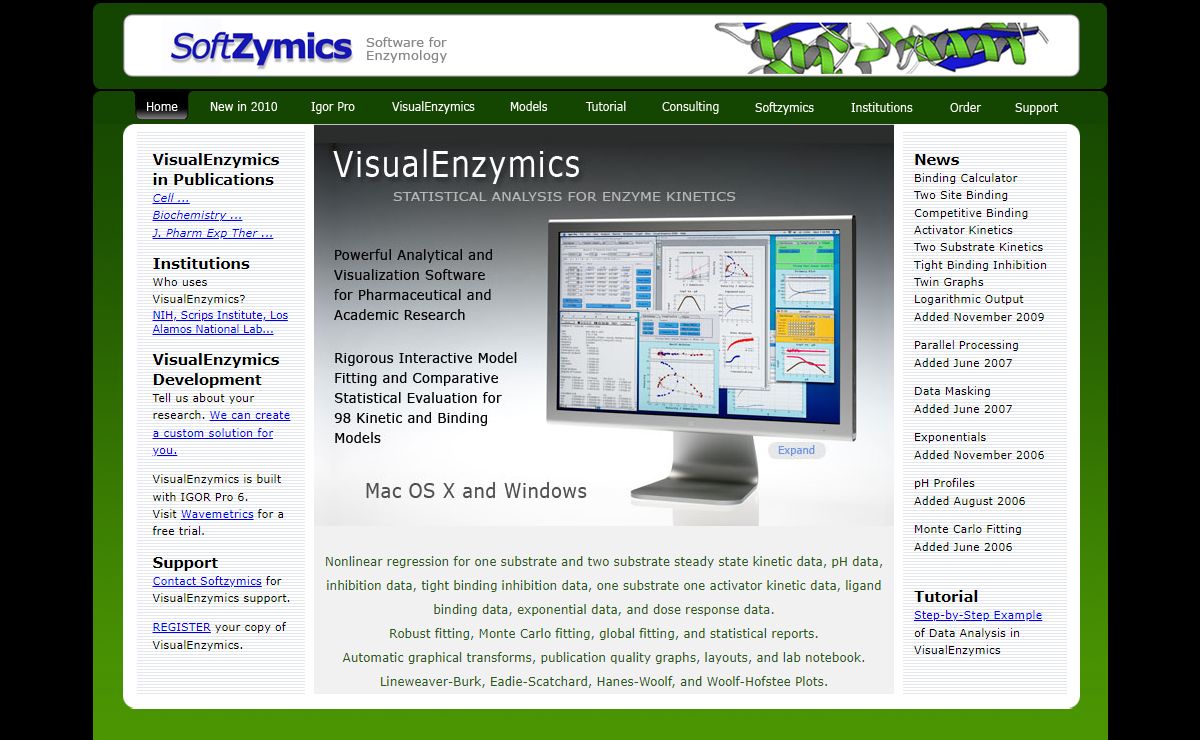Select the Data Masking news item
Image resolution: width=1200 pixels, height=740 pixels.
(x=952, y=391)
